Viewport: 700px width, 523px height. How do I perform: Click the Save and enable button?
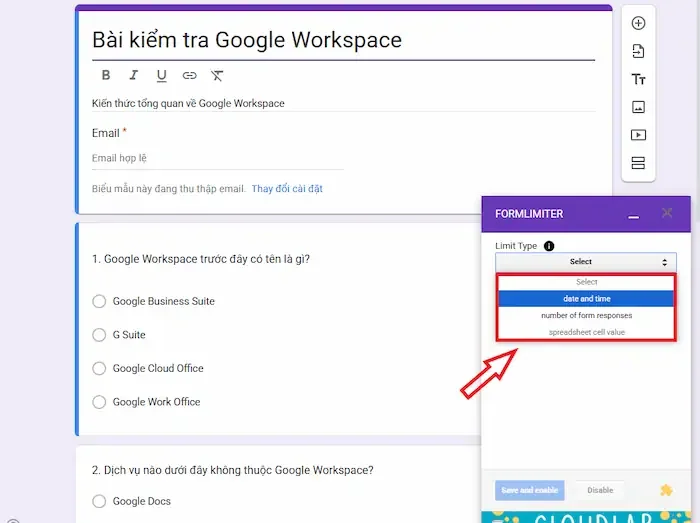click(529, 490)
